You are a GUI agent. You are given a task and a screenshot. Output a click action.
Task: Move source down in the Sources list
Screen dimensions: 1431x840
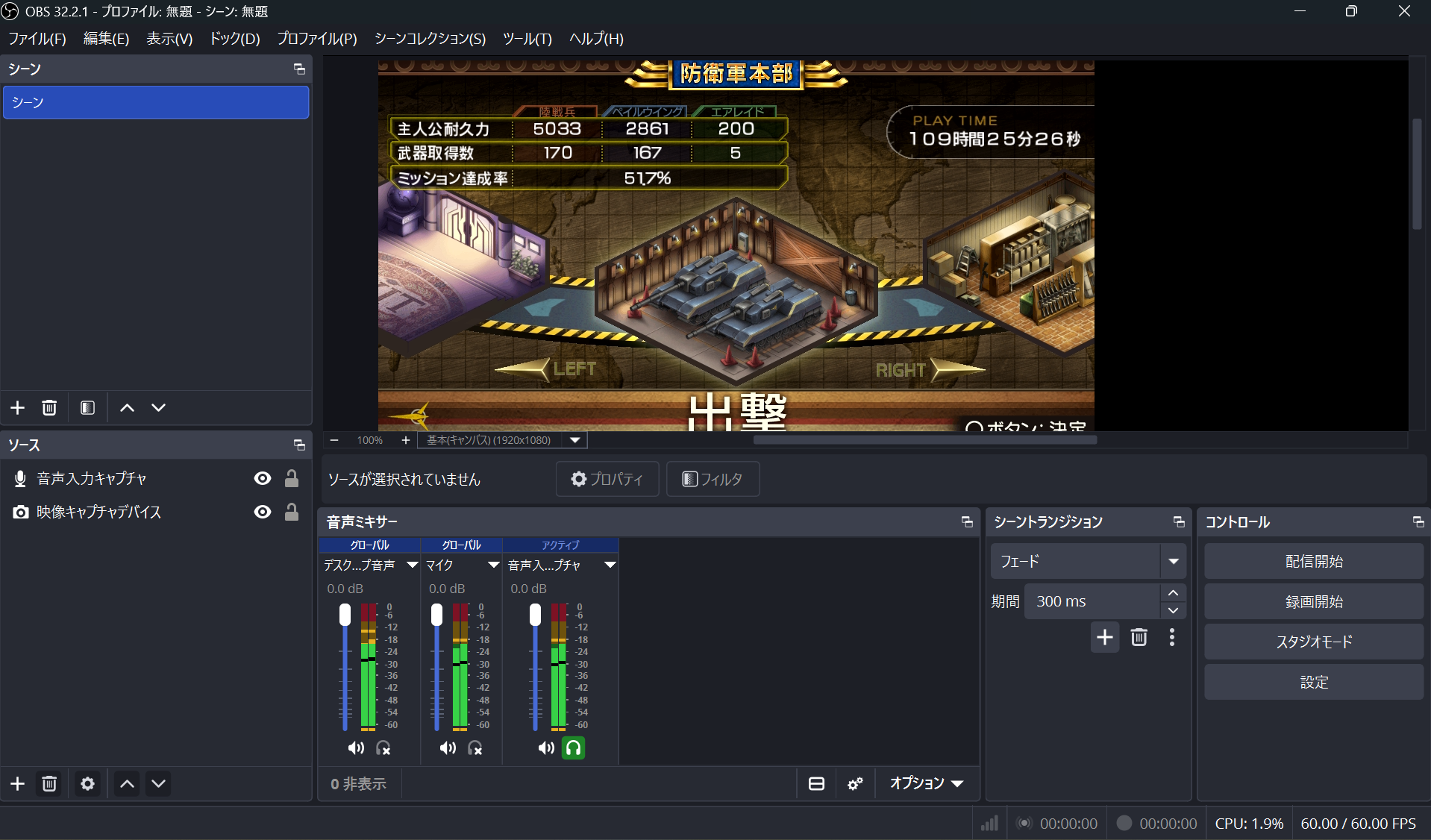(158, 783)
